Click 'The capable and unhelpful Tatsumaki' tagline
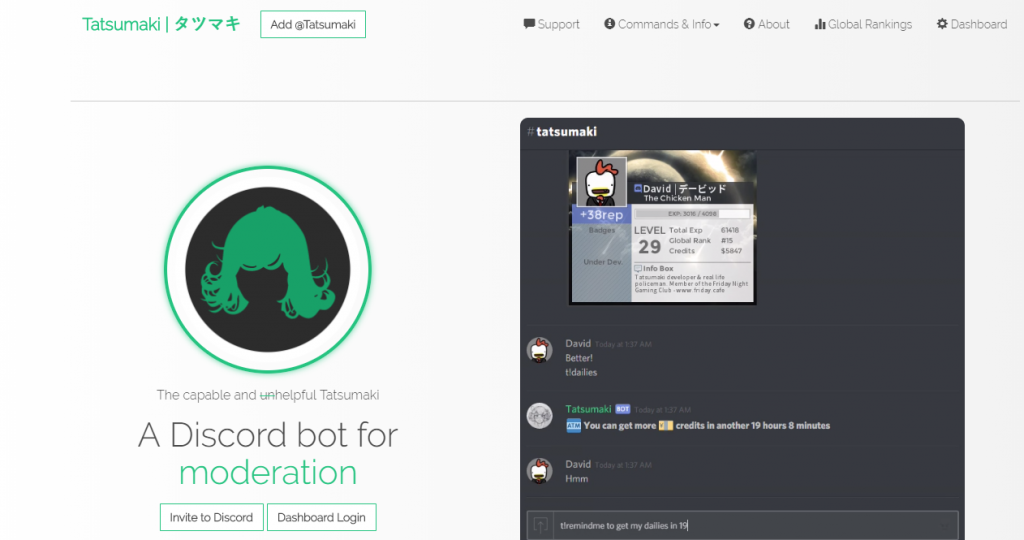 [x=268, y=395]
